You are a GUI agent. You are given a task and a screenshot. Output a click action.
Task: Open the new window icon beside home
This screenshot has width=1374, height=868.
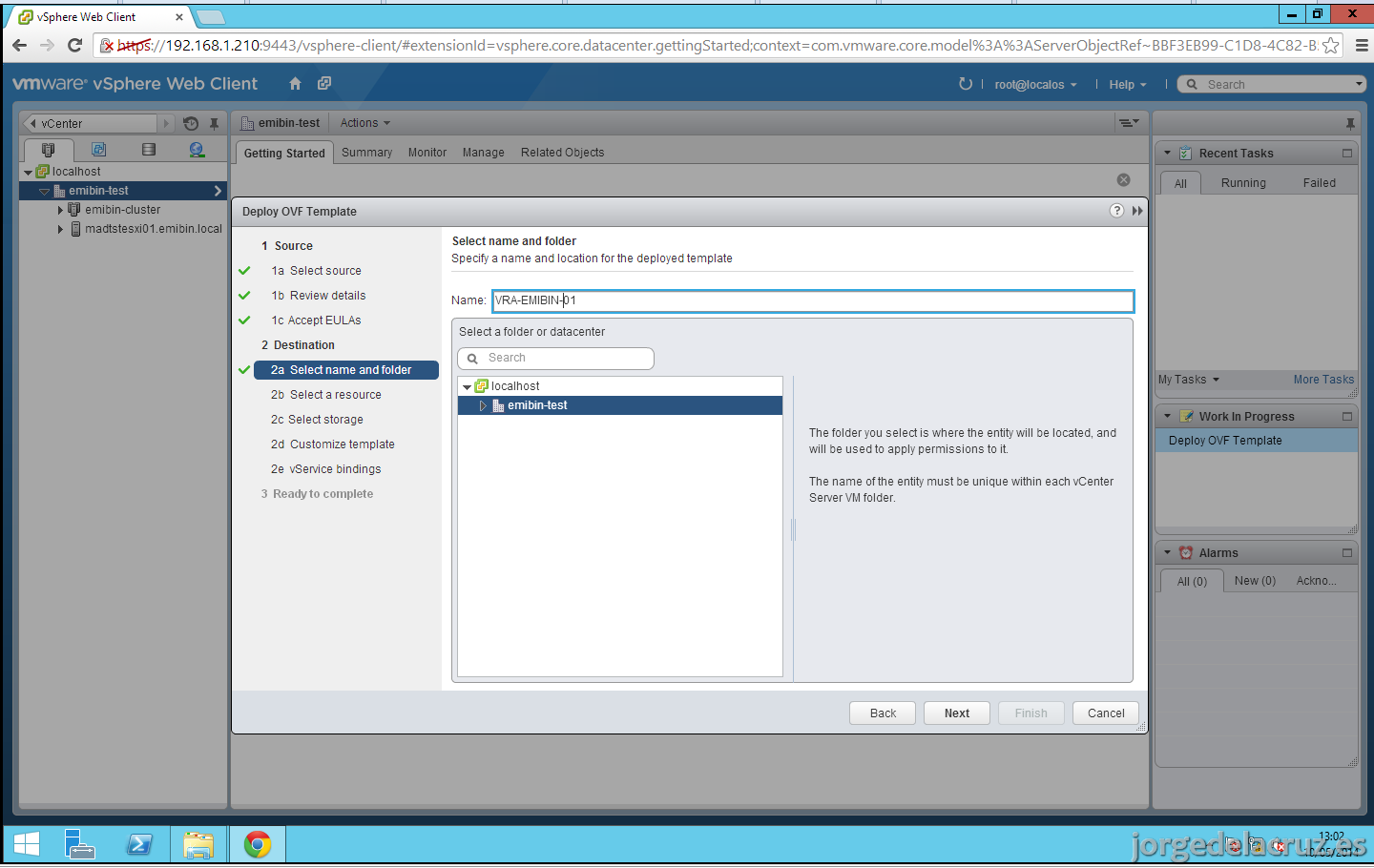324,84
